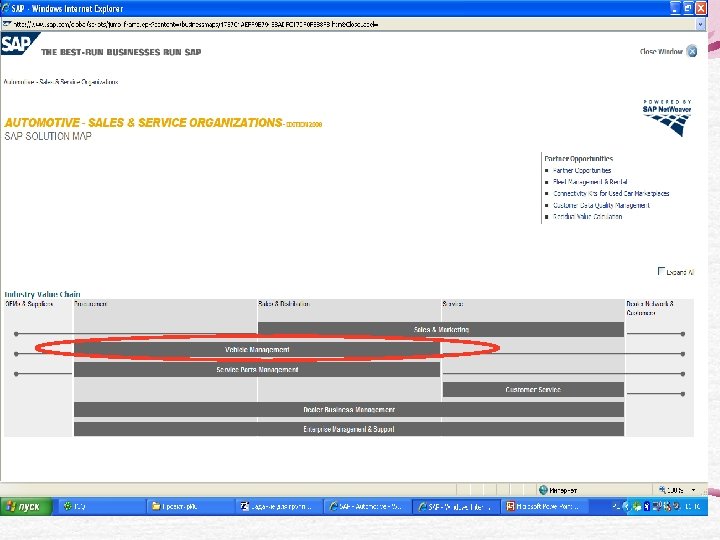Expand the Vehicle Management bar

(x=257, y=349)
